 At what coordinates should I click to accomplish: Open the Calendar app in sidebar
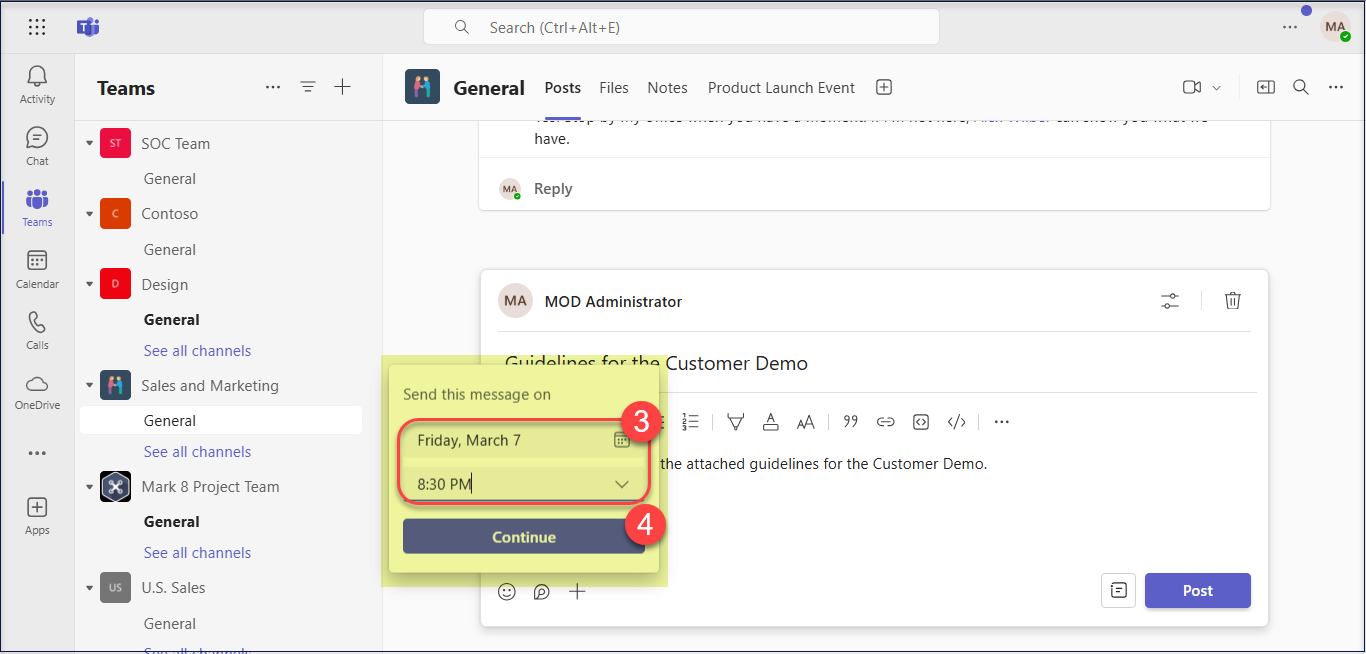pyautogui.click(x=37, y=268)
